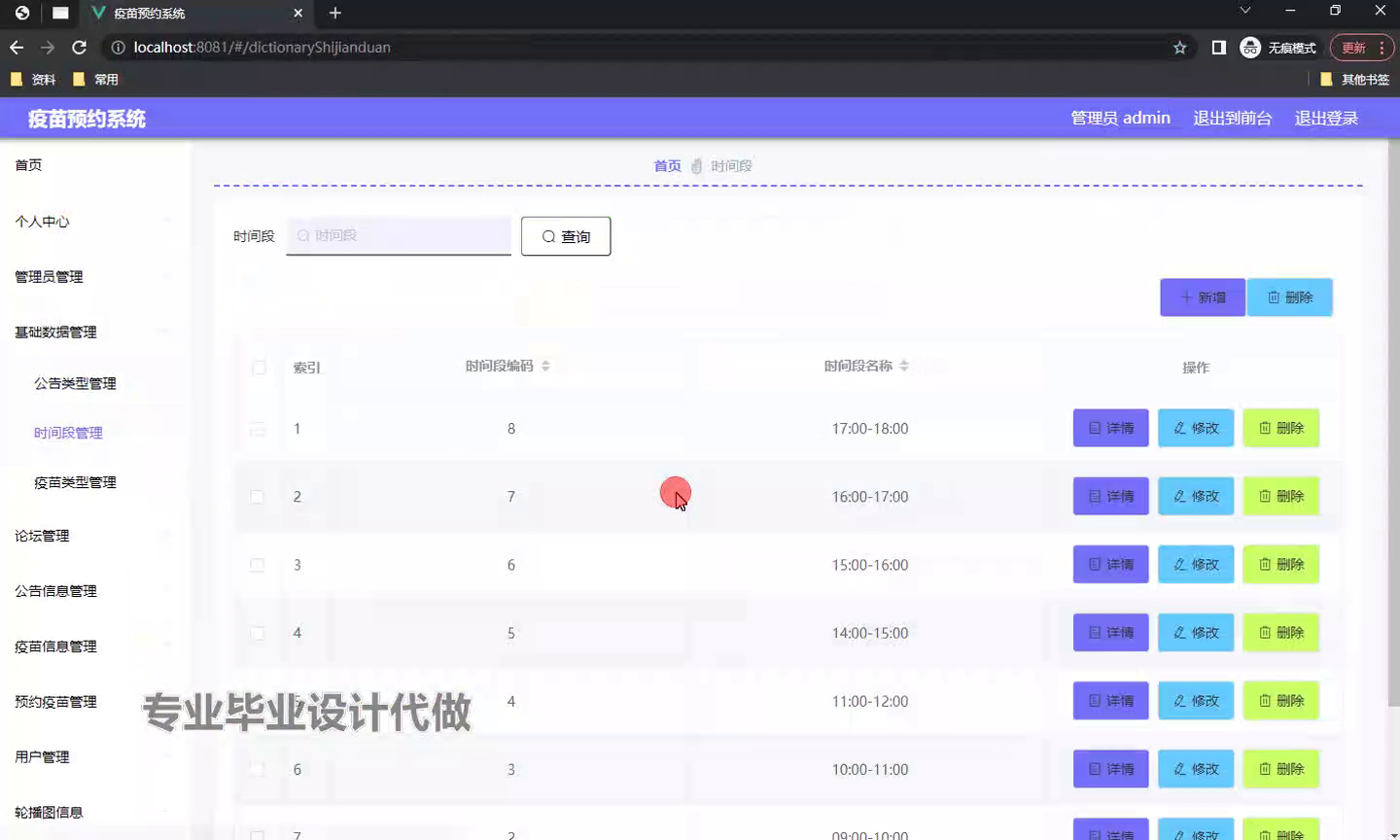Viewport: 1400px width, 840px height.
Task: Check the box for row 15:00-16:00
Action: [258, 565]
